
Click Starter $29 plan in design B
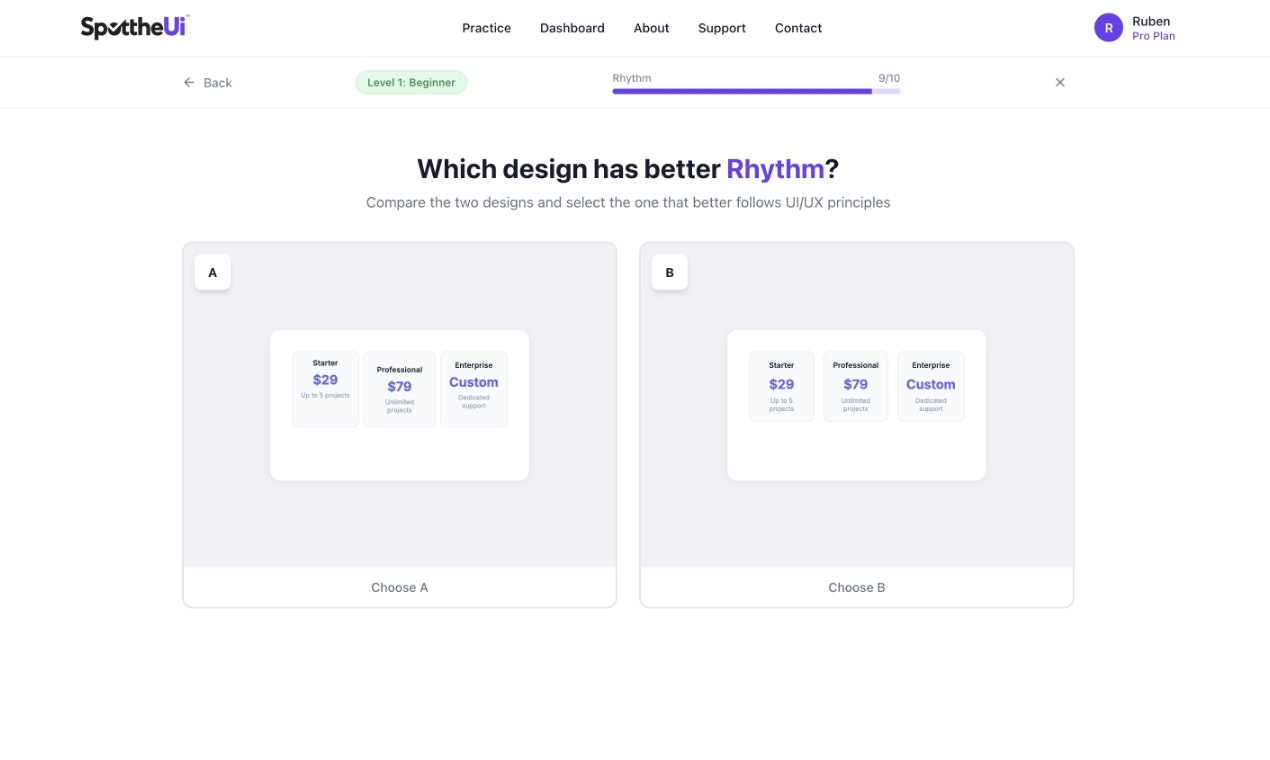[781, 386]
